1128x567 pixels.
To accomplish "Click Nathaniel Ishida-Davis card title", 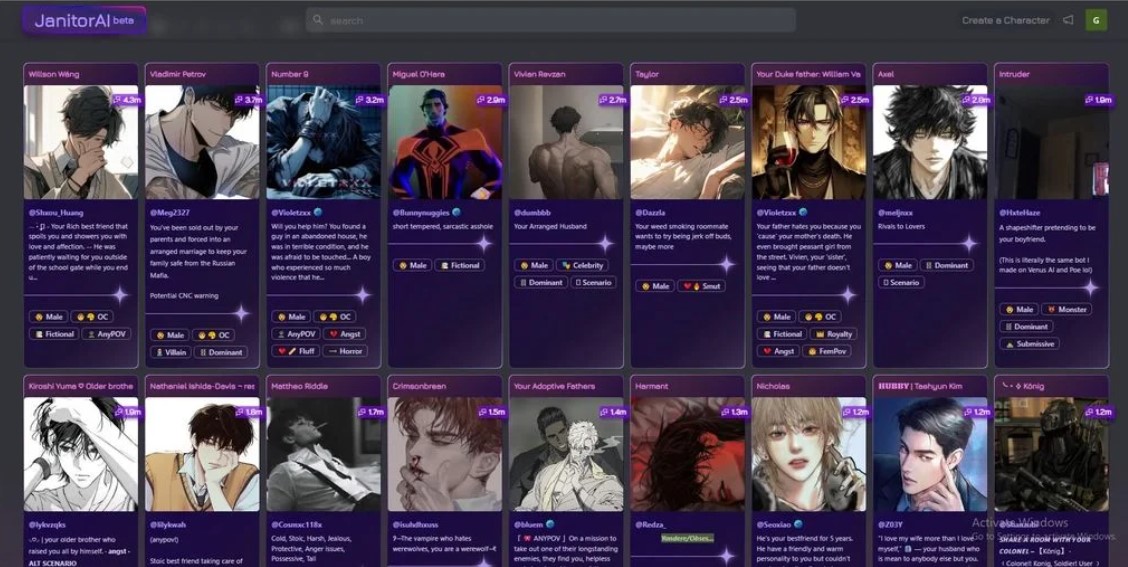I will (202, 386).
